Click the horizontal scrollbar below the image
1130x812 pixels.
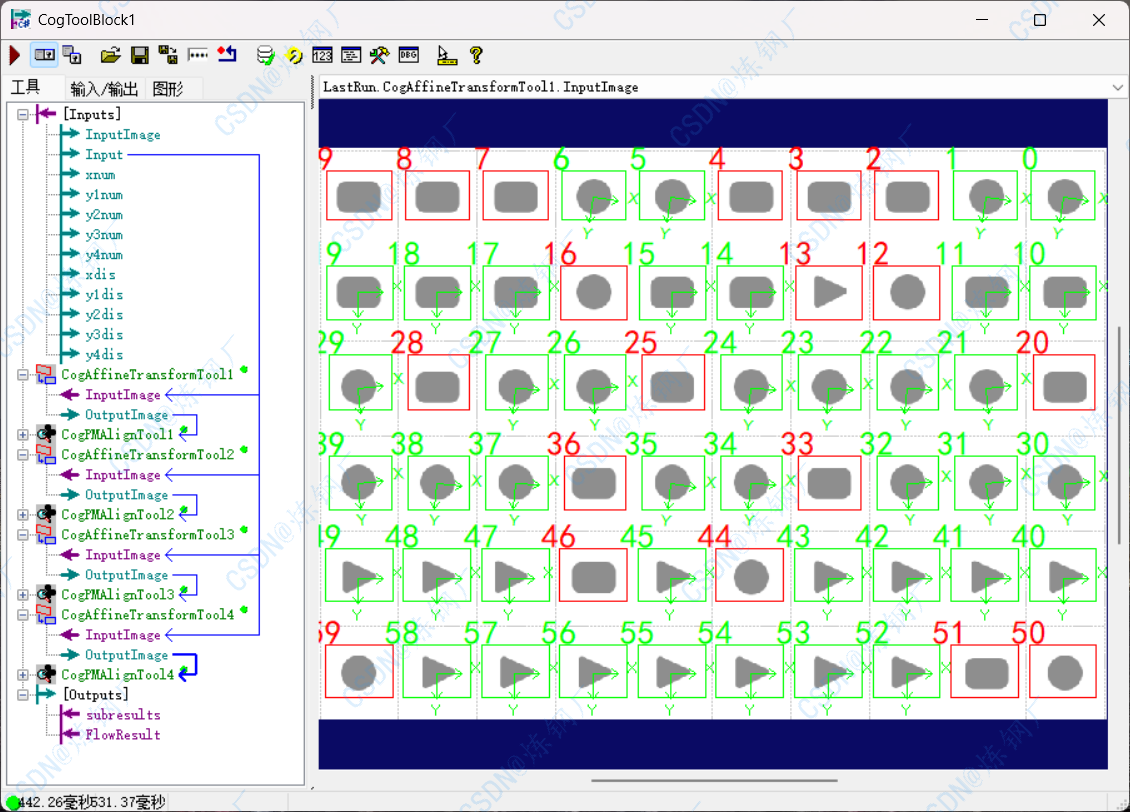click(714, 780)
